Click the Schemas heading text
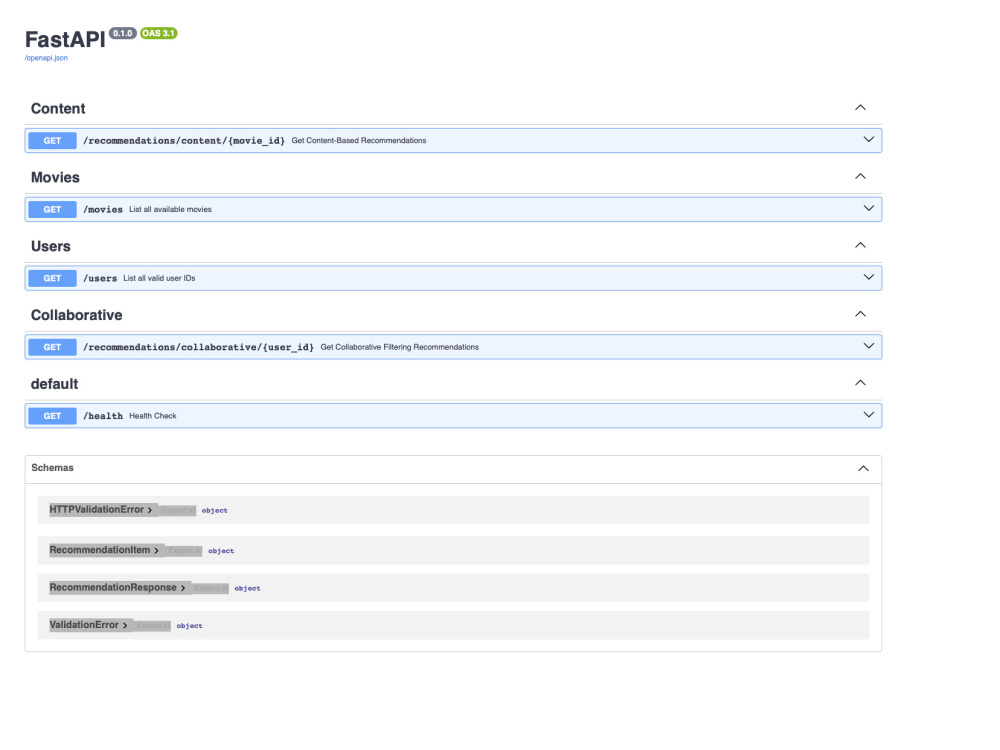The width and height of the screenshot is (1000, 750). coord(52,468)
